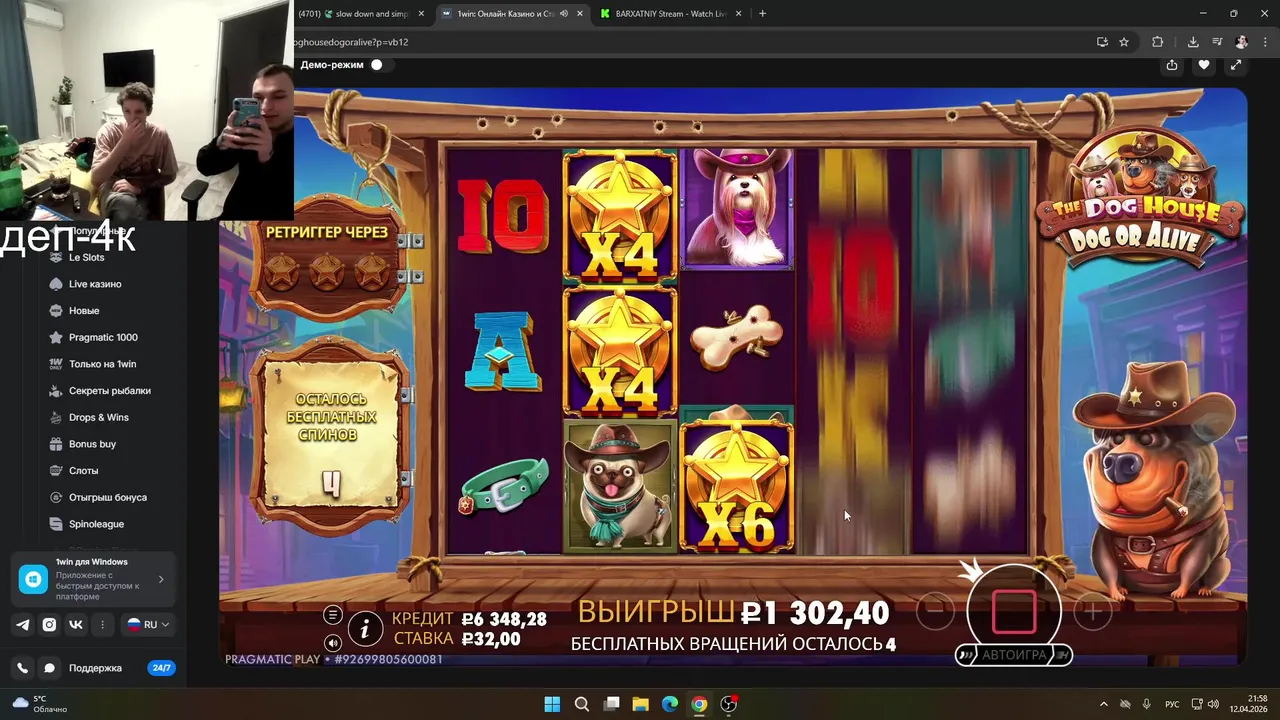Image resolution: width=1280 pixels, height=720 pixels.
Task: Open the game info (i) button
Action: pos(365,628)
